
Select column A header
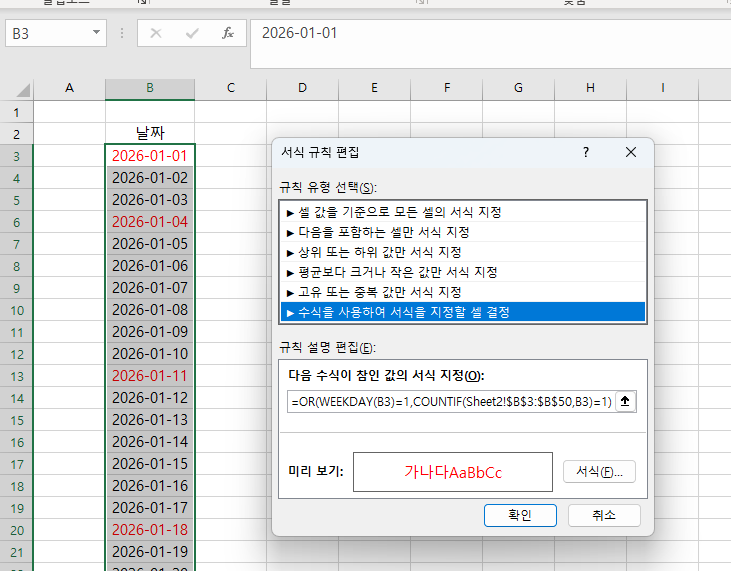click(69, 89)
